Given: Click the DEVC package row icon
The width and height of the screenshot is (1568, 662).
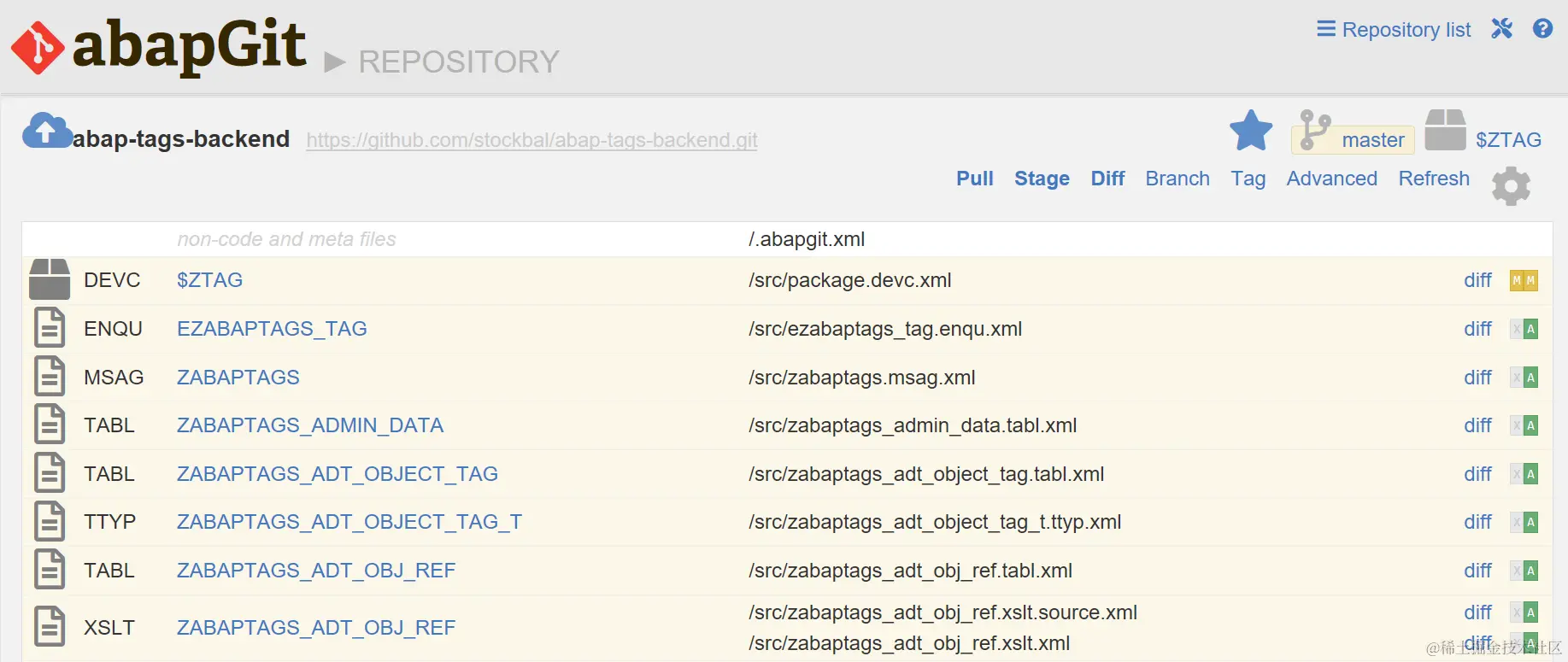Looking at the screenshot, I should click(x=50, y=279).
